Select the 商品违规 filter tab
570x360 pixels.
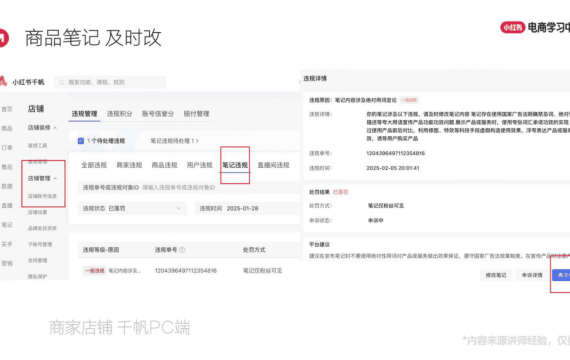point(164,165)
